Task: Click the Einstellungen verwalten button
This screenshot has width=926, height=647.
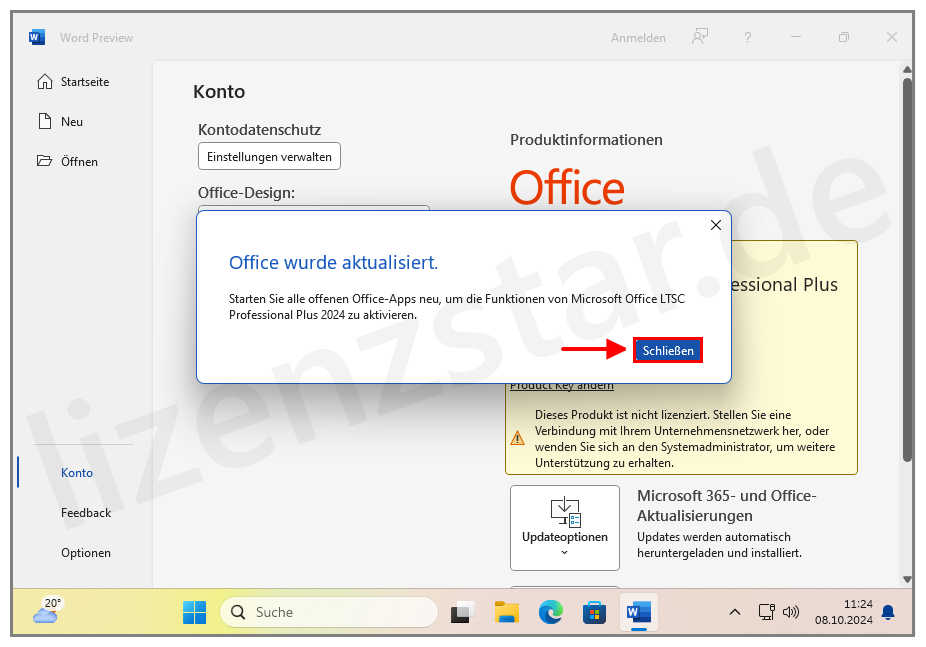Action: [269, 156]
